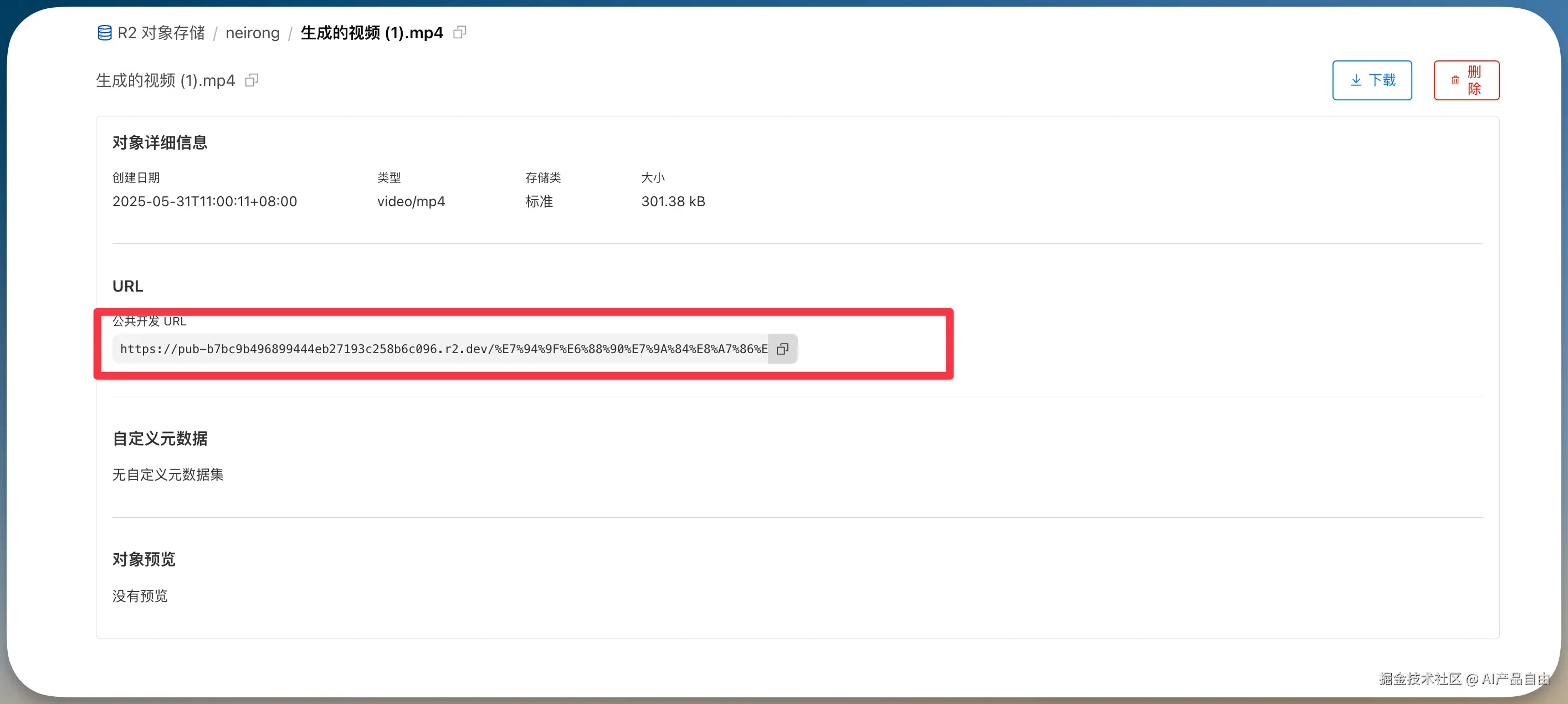Image resolution: width=1568 pixels, height=704 pixels.
Task: Click inside the public r2.dev URL field
Action: coord(443,349)
